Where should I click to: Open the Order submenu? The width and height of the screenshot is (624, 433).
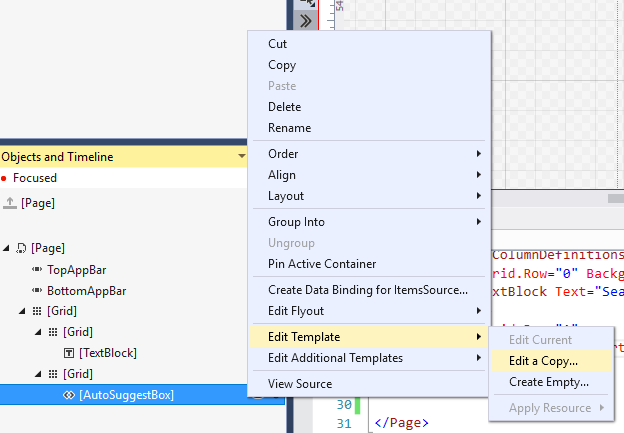coord(369,154)
